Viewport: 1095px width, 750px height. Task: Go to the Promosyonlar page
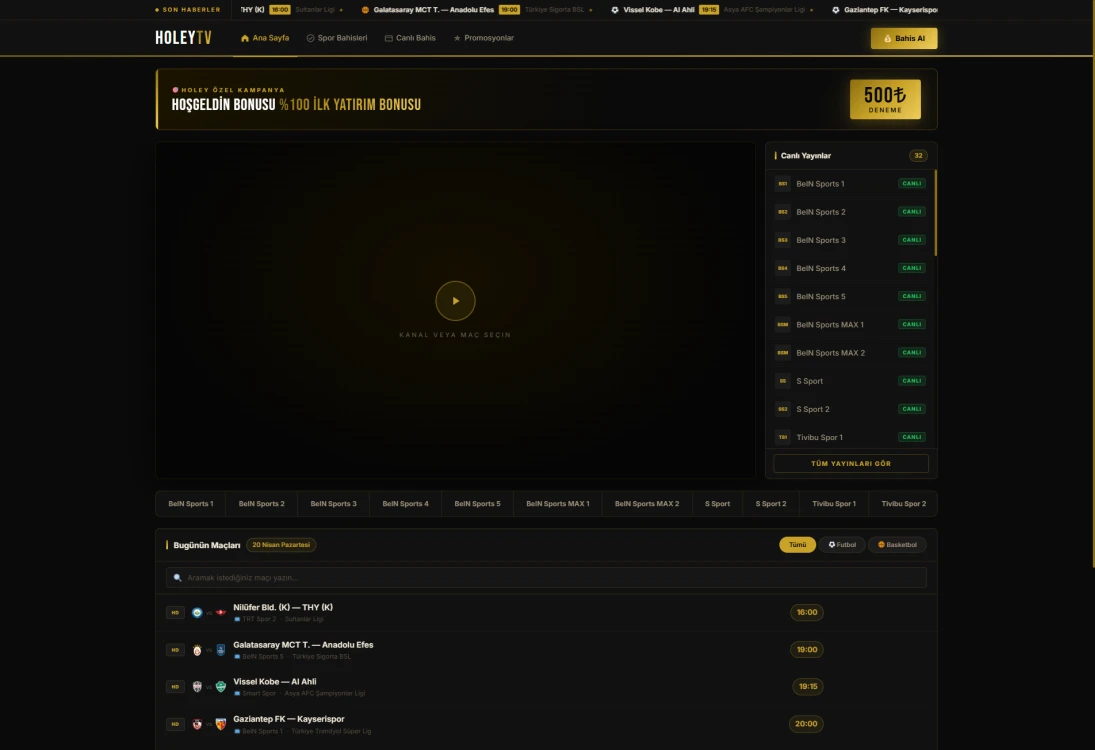coord(483,38)
